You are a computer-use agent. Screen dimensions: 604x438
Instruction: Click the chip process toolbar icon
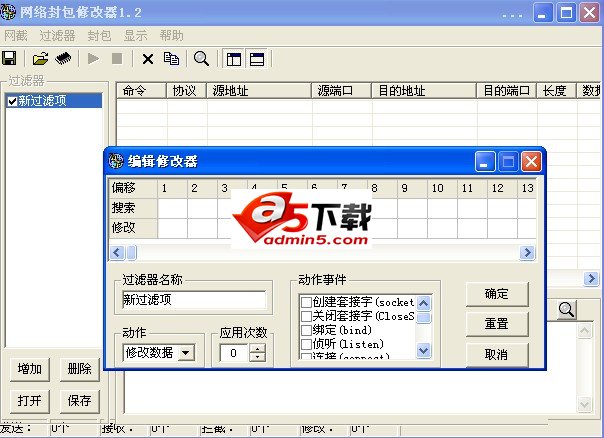click(64, 59)
